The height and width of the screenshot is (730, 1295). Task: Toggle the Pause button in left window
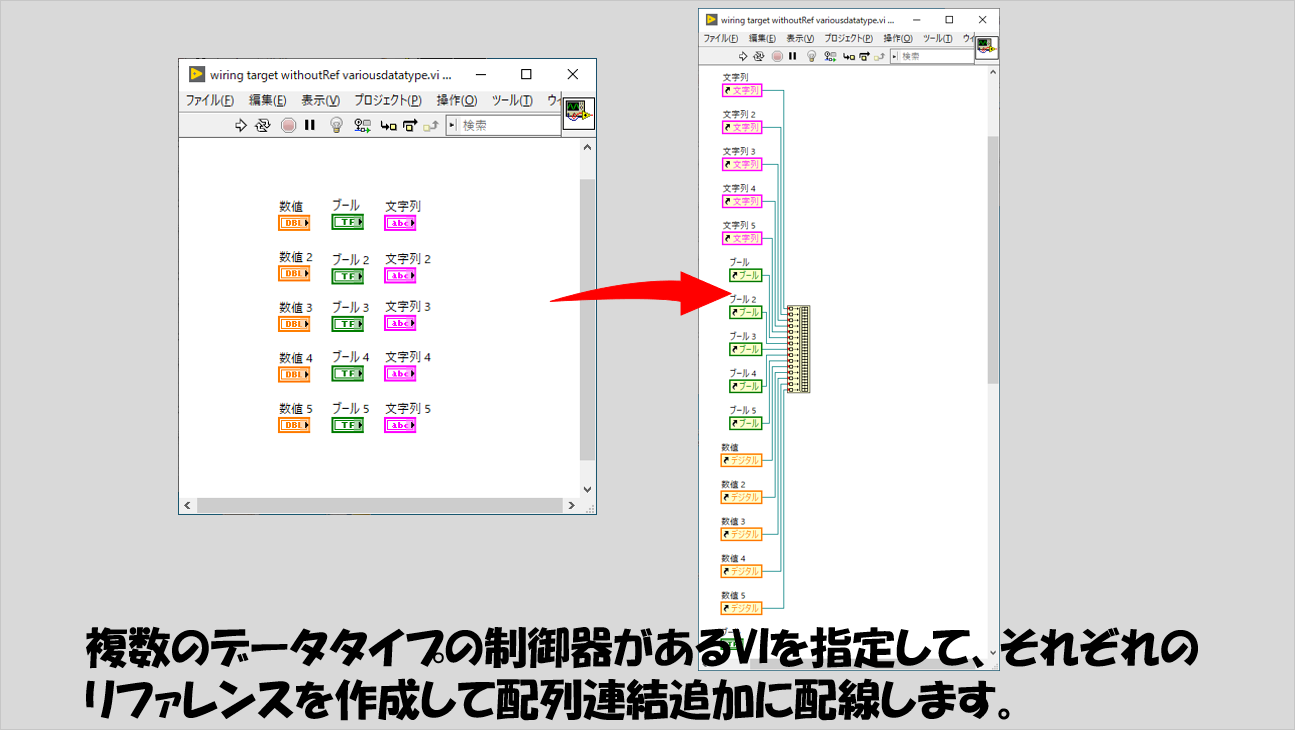(x=310, y=126)
